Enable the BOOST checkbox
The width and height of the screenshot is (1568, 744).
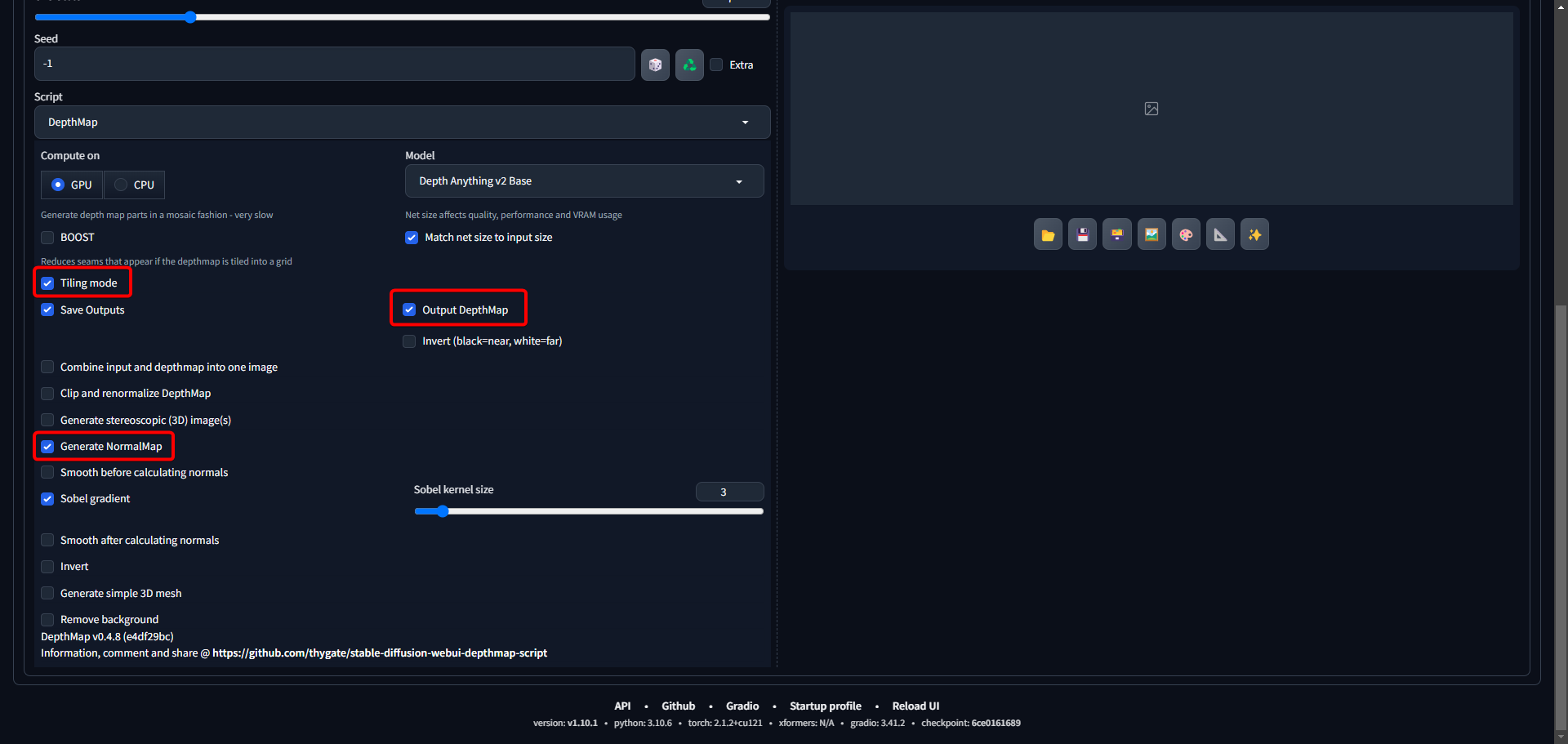[x=48, y=238]
